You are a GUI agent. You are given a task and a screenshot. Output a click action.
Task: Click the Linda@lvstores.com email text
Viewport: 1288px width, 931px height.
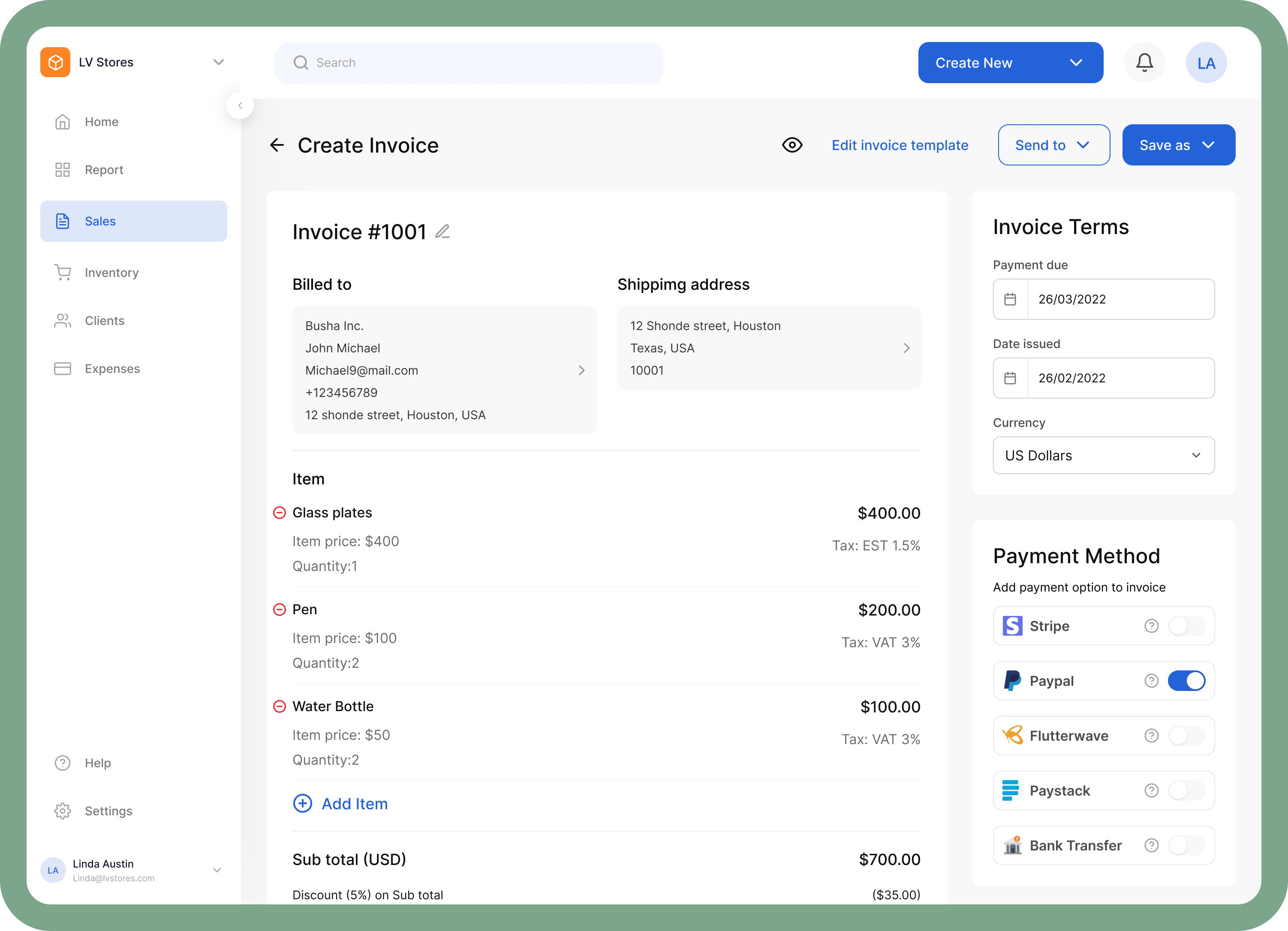(x=114, y=879)
